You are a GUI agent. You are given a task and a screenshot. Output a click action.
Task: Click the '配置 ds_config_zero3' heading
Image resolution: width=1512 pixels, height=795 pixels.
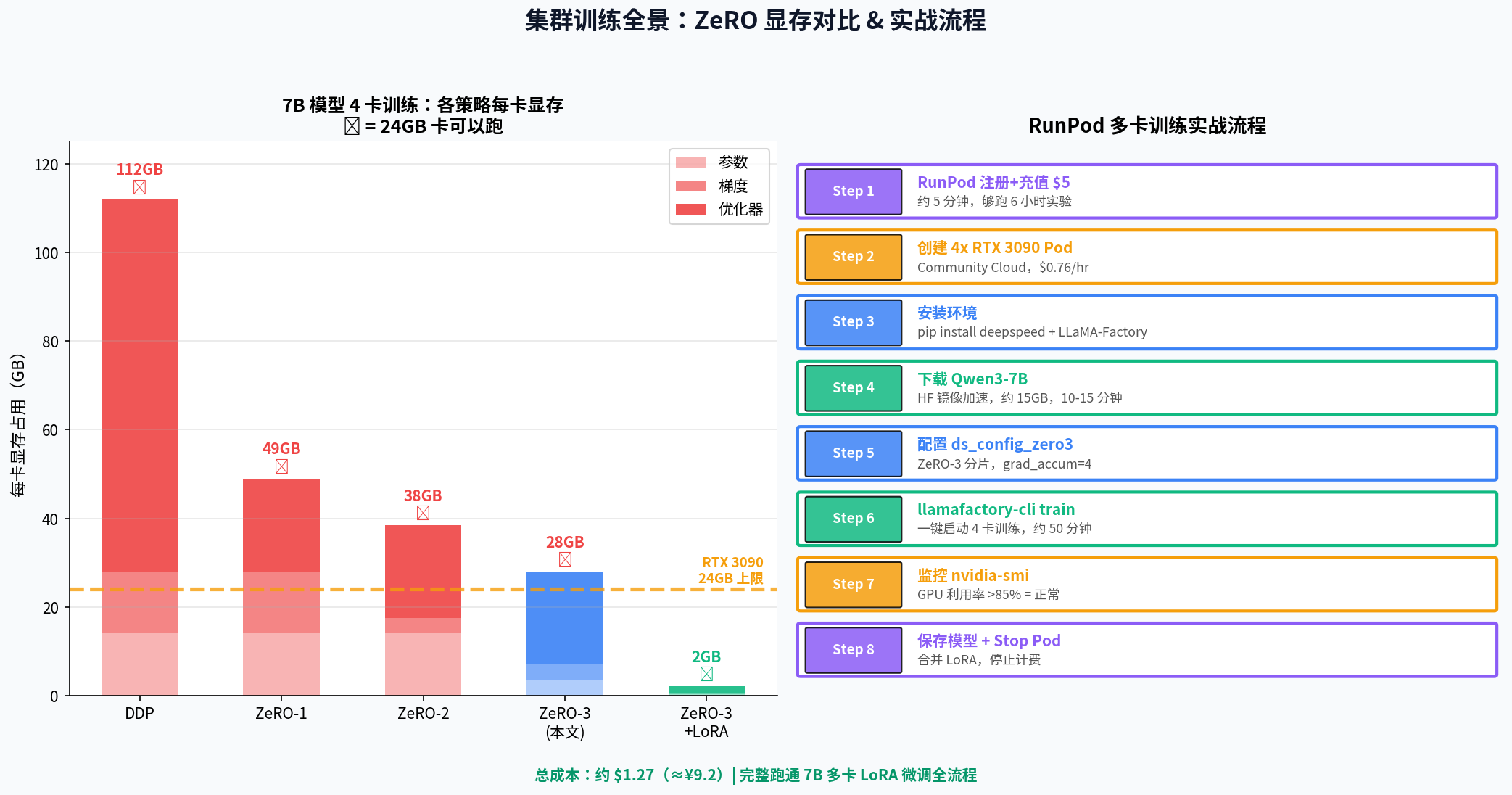point(995,445)
